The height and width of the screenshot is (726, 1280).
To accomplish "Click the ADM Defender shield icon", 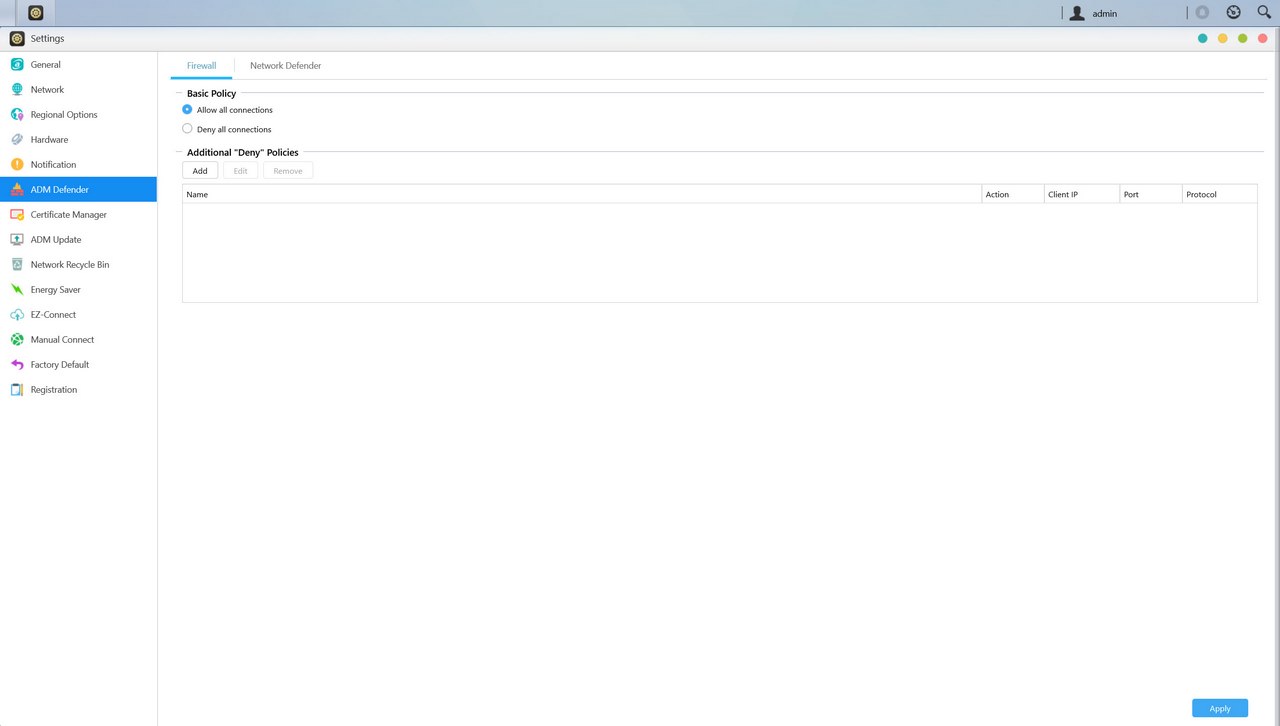I will coord(17,189).
